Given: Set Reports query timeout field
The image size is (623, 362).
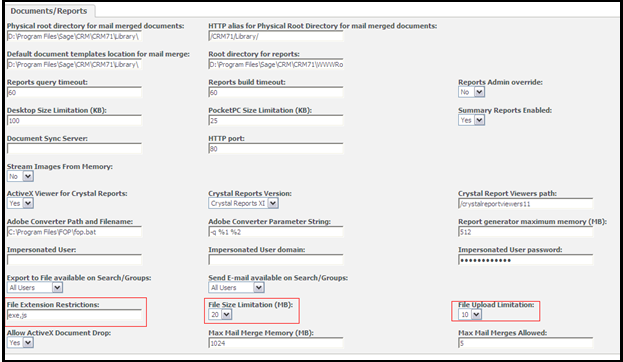Looking at the screenshot, I should tap(74, 93).
